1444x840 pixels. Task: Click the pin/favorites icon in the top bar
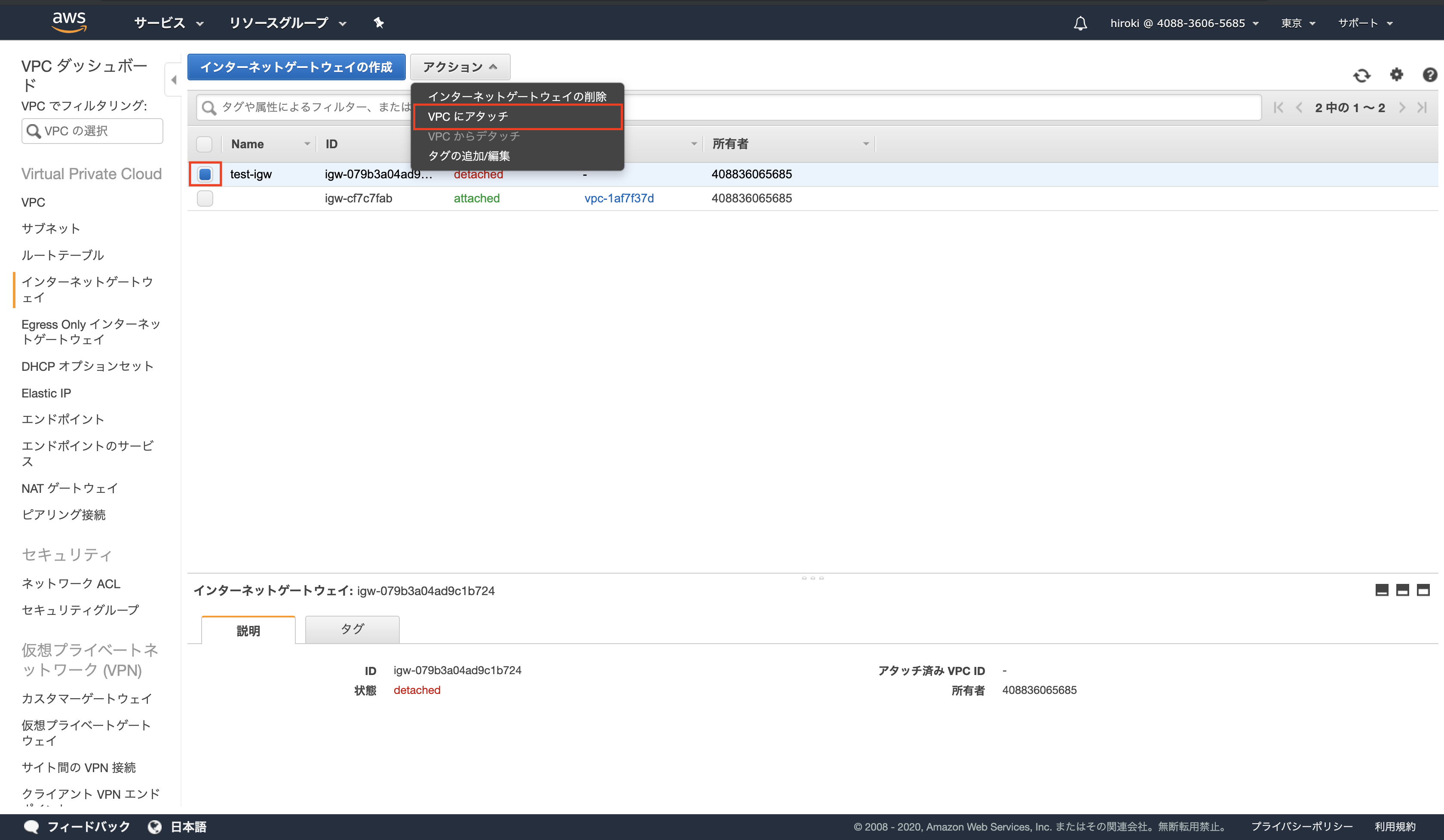point(378,23)
